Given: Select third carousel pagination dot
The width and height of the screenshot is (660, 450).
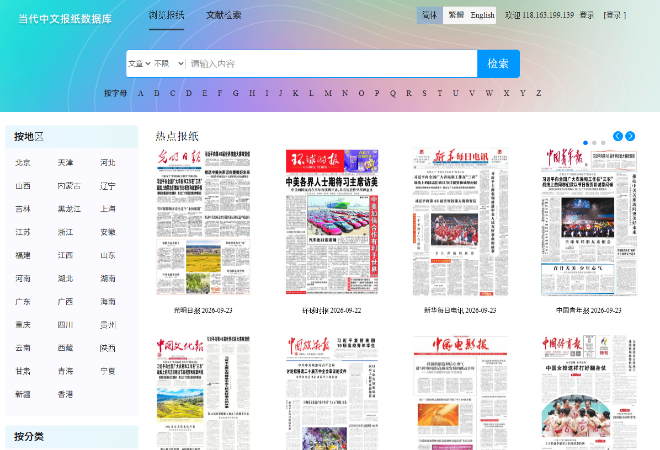Looking at the screenshot, I should click(x=603, y=143).
